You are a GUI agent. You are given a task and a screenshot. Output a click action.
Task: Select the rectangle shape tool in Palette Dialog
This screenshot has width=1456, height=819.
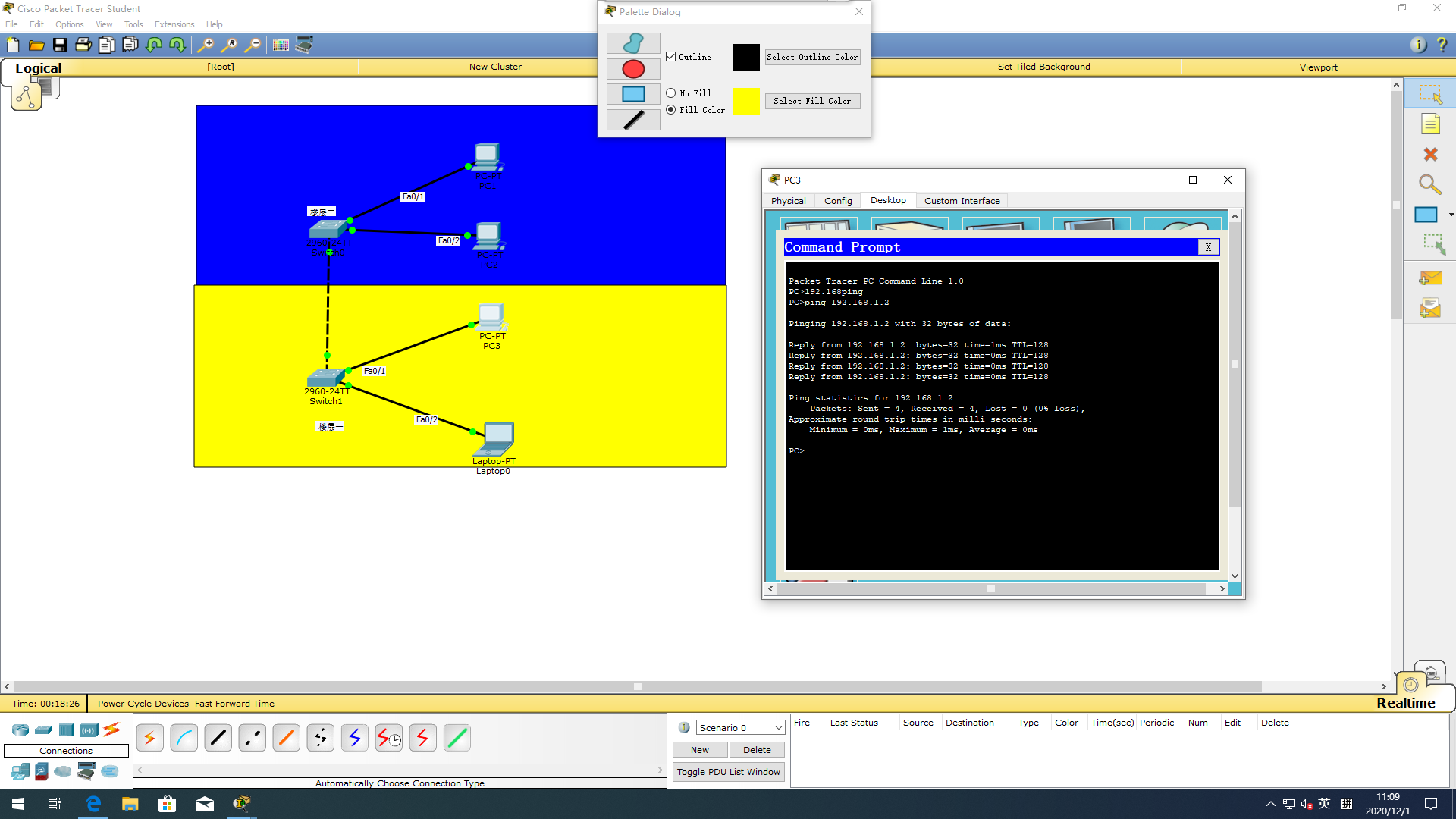[633, 94]
